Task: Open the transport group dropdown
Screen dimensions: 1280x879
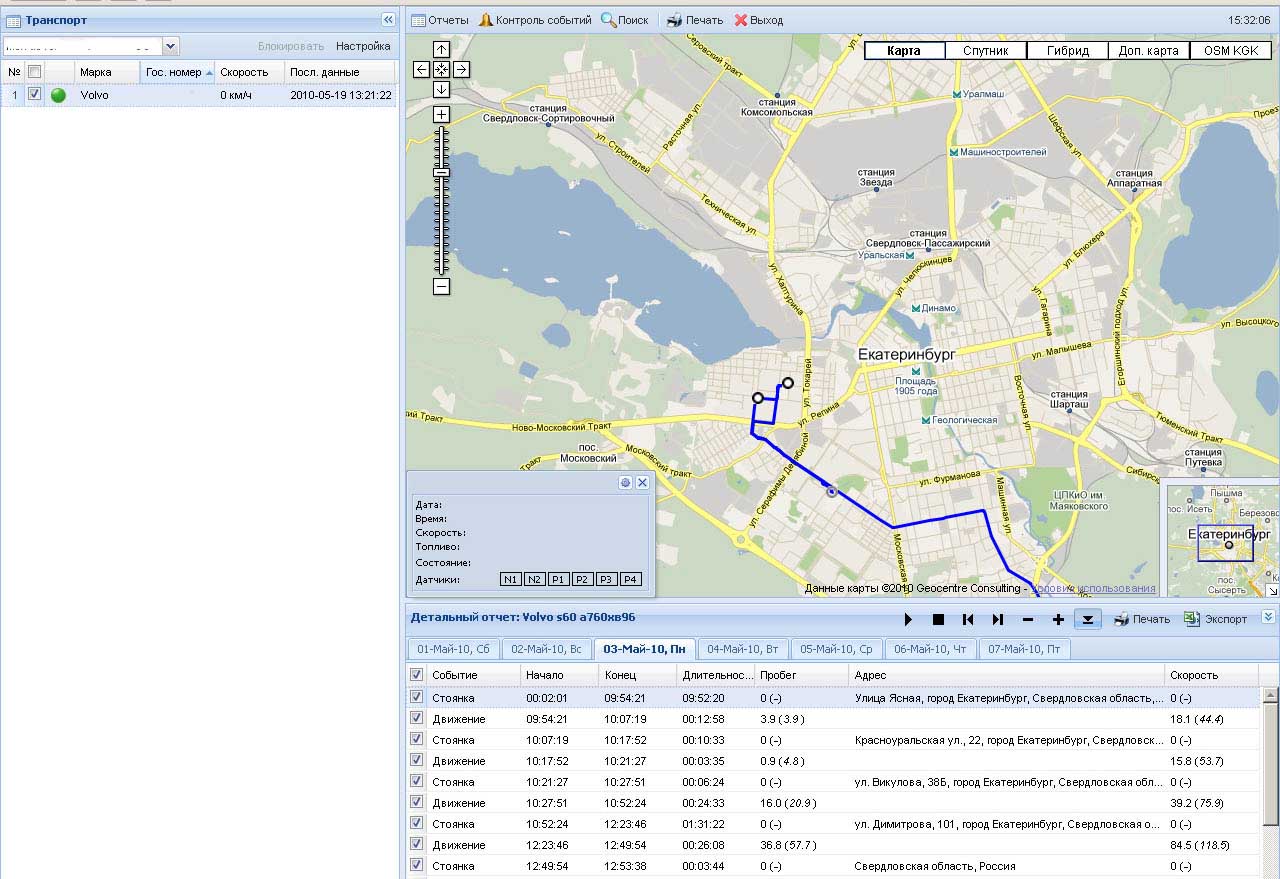Action: point(170,46)
